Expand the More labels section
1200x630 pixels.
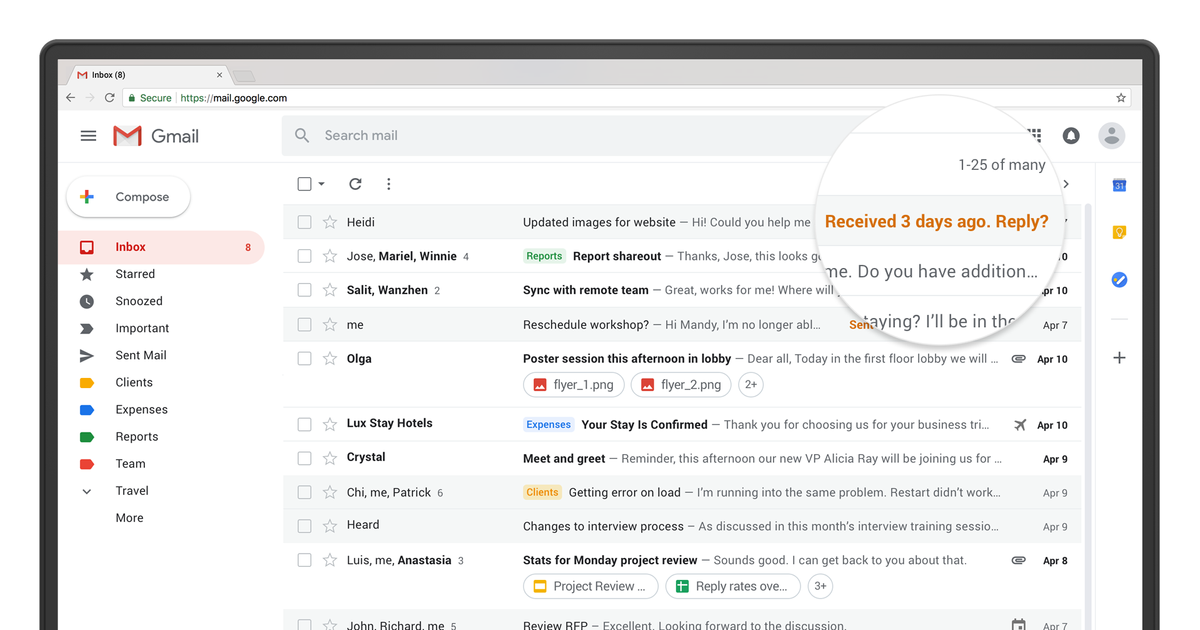pyautogui.click(x=129, y=518)
